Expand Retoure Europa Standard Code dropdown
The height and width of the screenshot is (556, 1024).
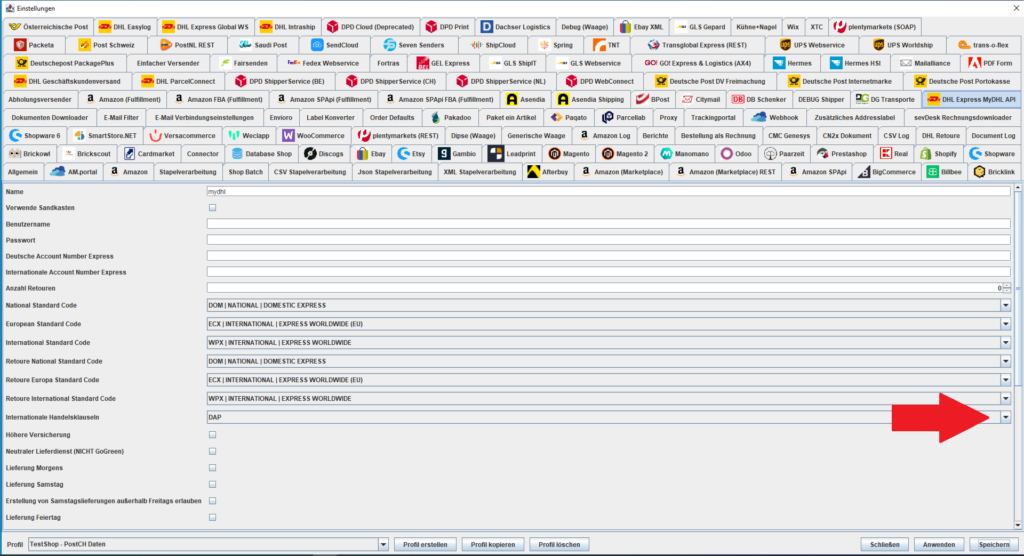pos(1005,380)
